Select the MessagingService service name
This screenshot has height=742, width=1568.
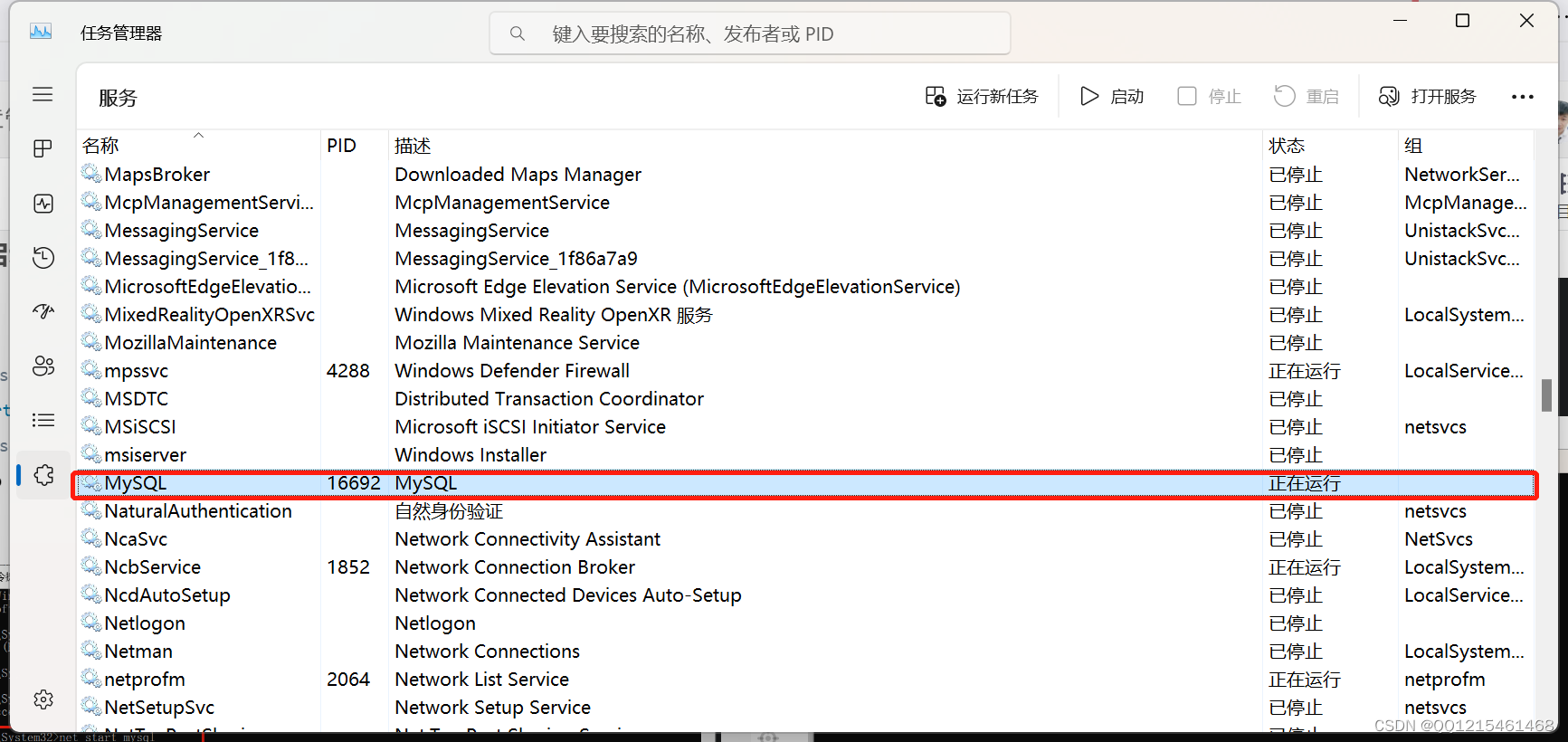coord(181,231)
